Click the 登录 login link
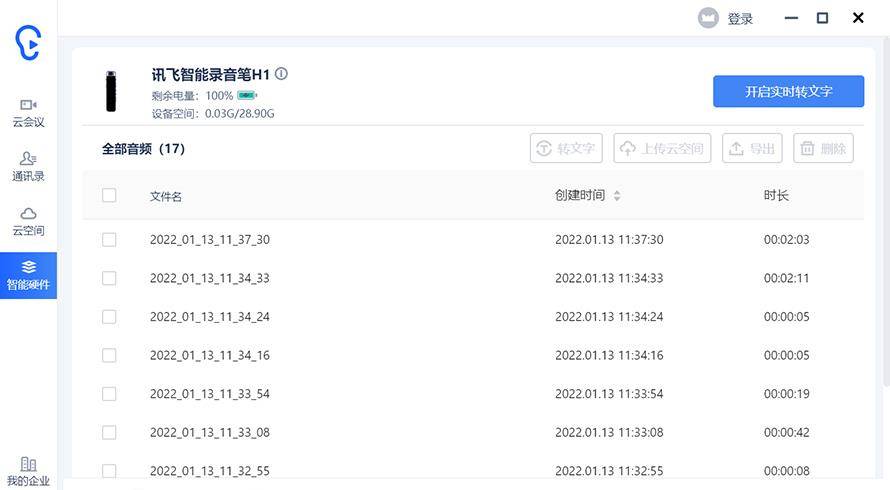This screenshot has width=890, height=490. coord(740,19)
